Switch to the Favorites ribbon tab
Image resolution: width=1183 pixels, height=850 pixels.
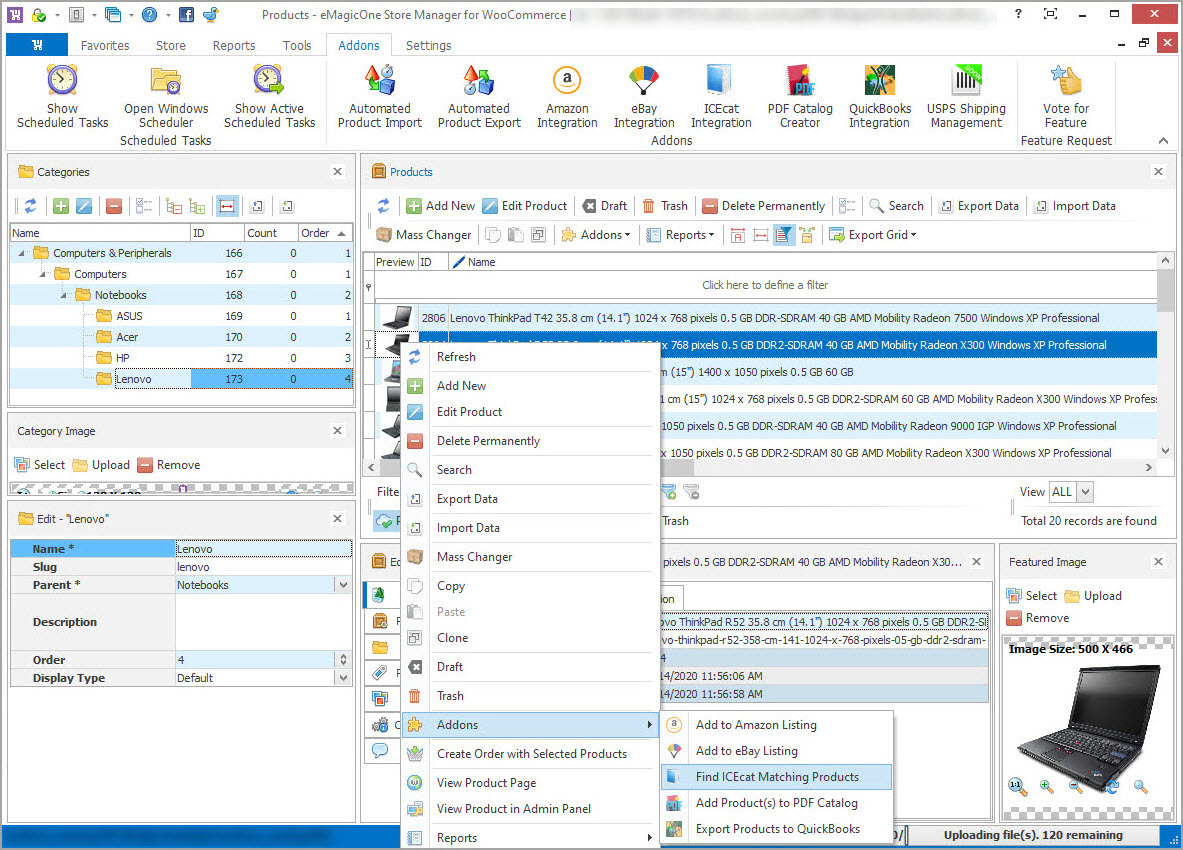(105, 45)
